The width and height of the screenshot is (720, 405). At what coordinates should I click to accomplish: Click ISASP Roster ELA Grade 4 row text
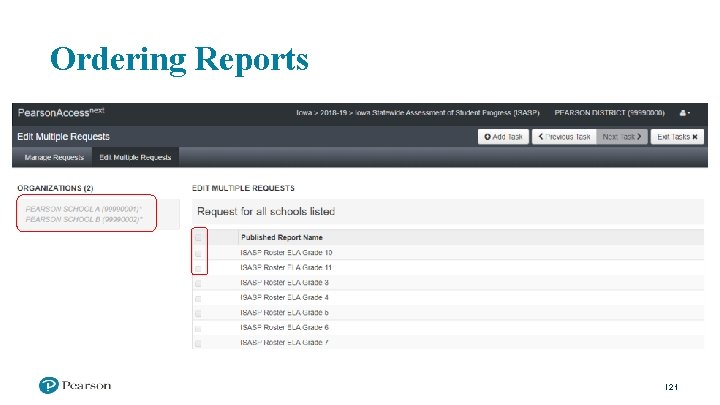284,298
